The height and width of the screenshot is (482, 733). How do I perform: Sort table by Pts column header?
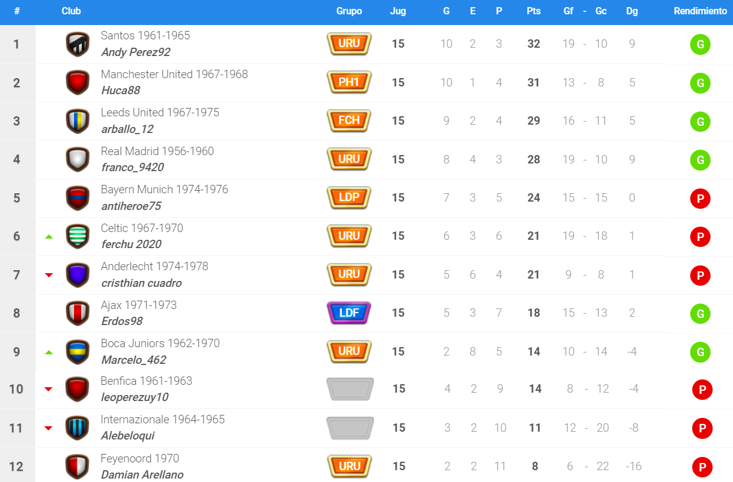coord(533,11)
